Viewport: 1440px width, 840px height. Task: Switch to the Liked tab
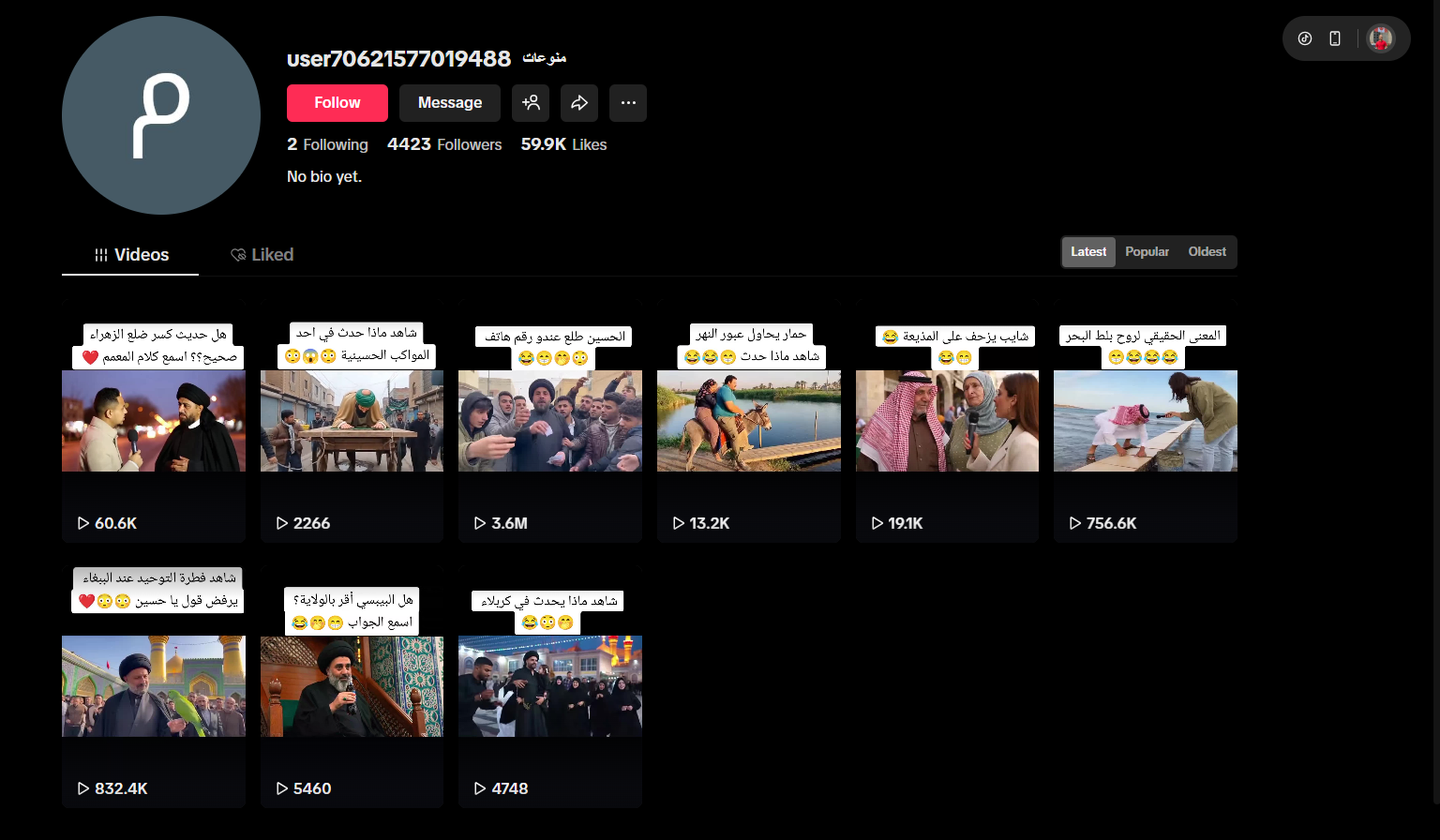262,255
